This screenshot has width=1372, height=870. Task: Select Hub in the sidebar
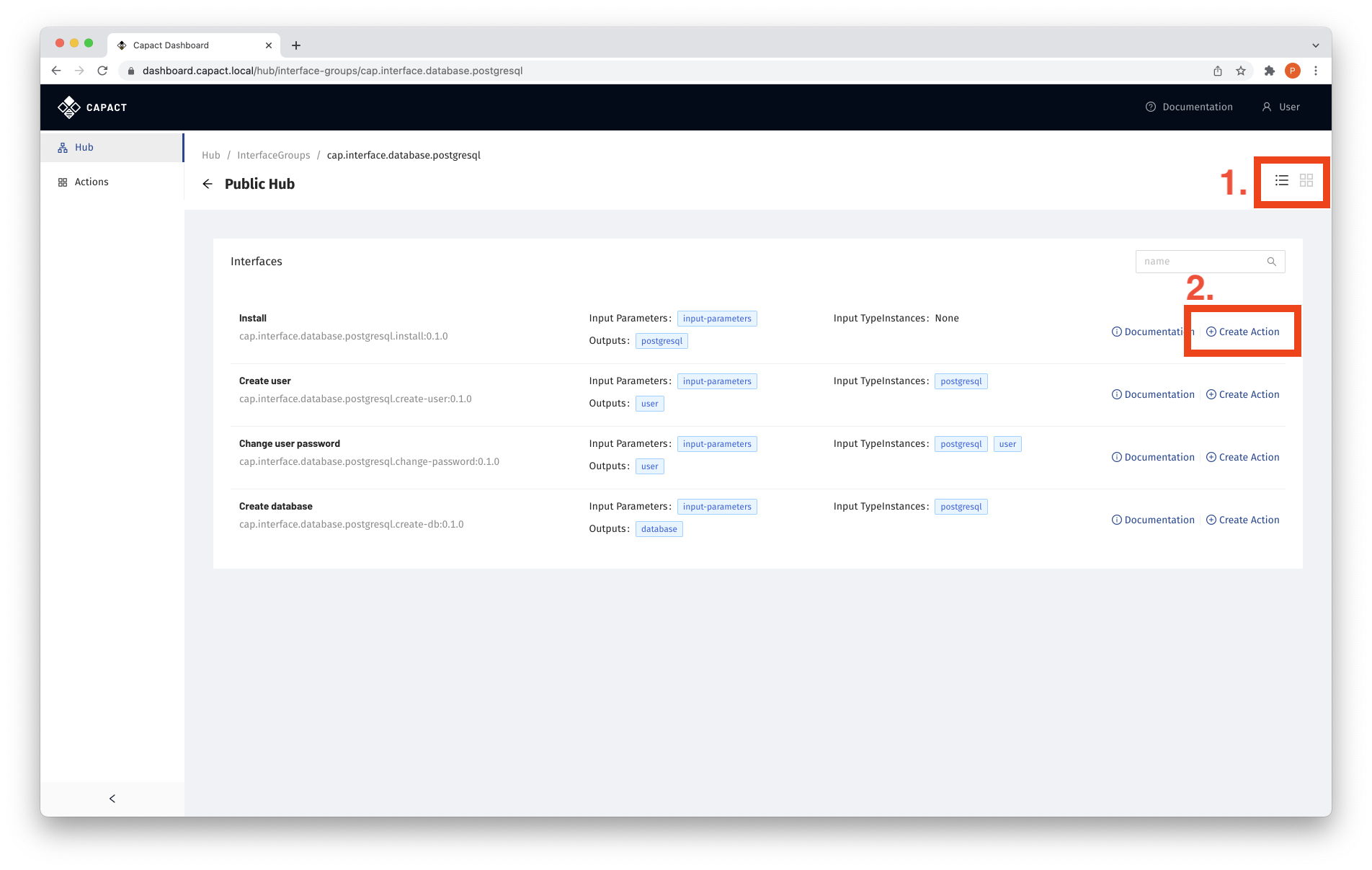[x=84, y=148]
